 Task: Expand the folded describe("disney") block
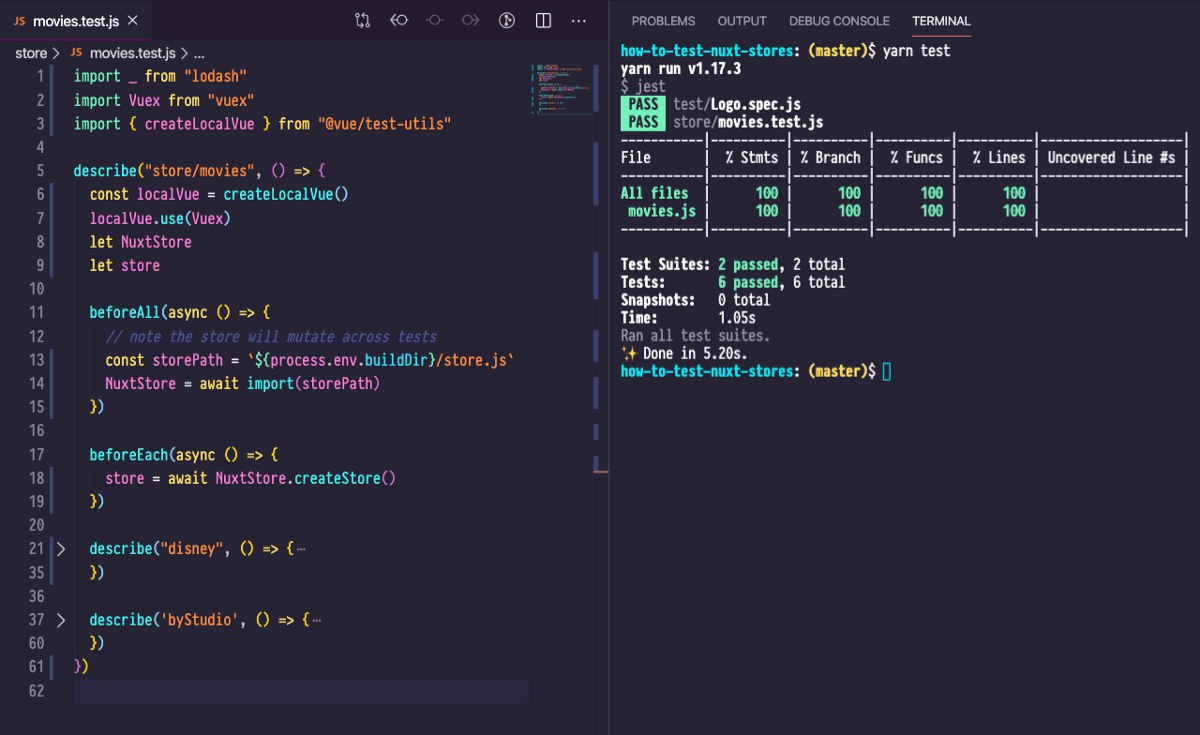[x=60, y=549]
